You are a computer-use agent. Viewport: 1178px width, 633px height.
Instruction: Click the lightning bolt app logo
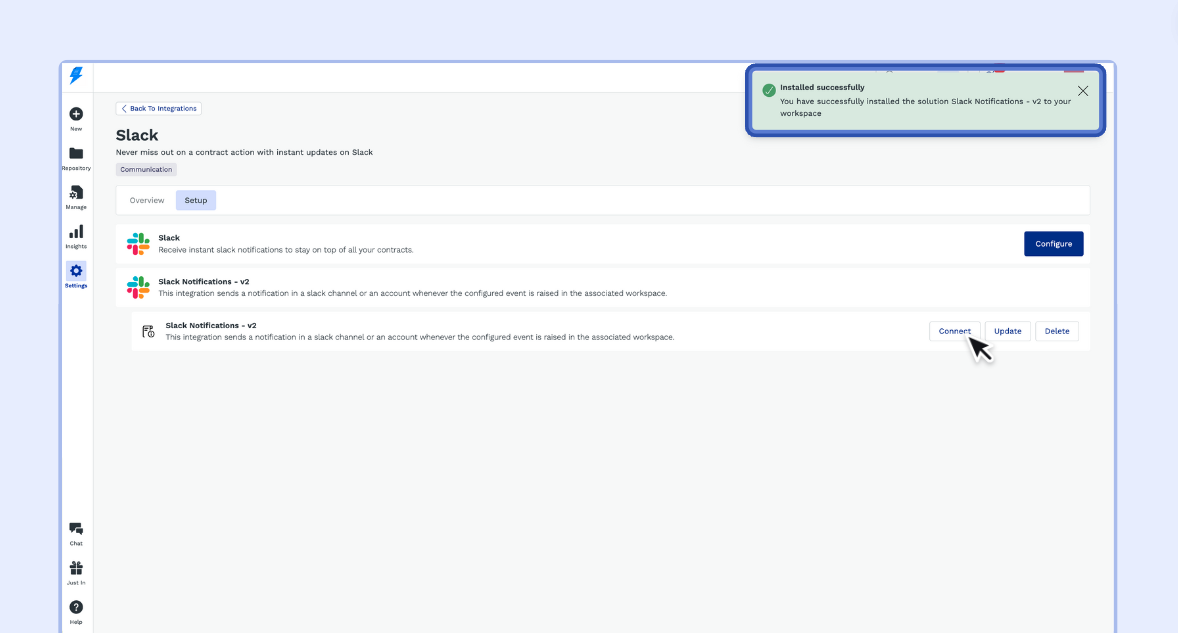pyautogui.click(x=76, y=75)
